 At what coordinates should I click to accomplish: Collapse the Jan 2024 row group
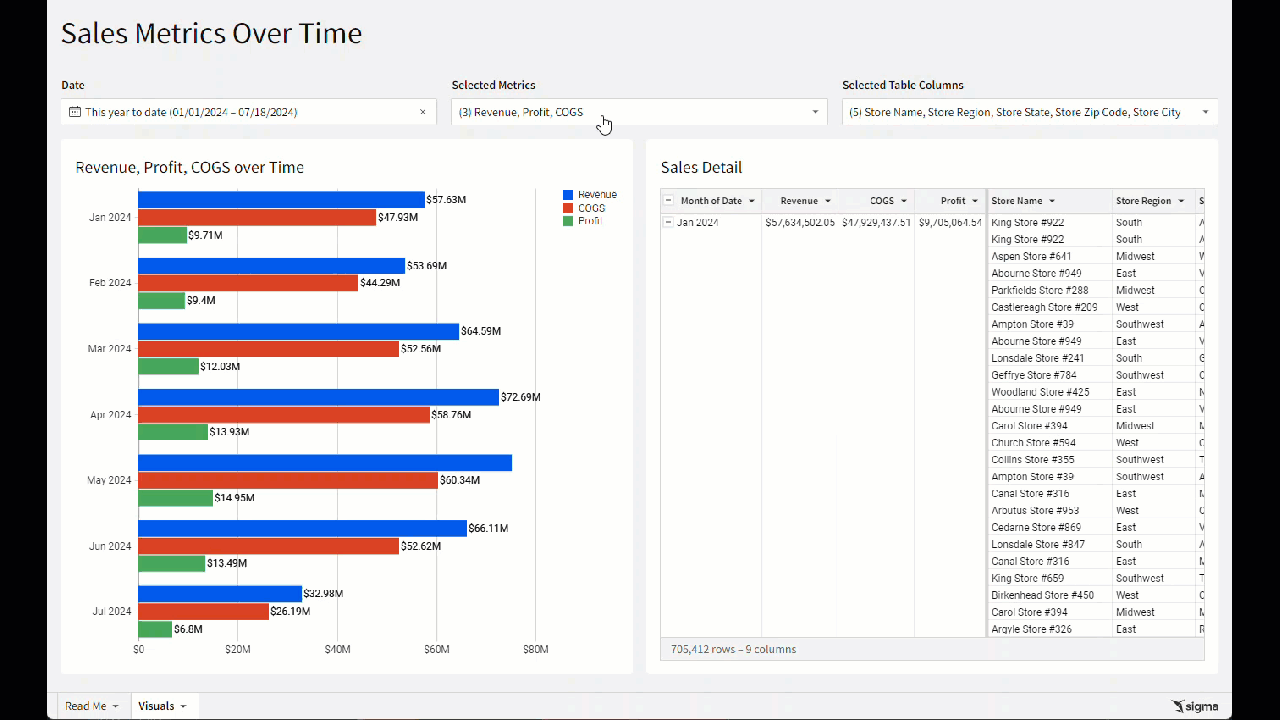669,222
